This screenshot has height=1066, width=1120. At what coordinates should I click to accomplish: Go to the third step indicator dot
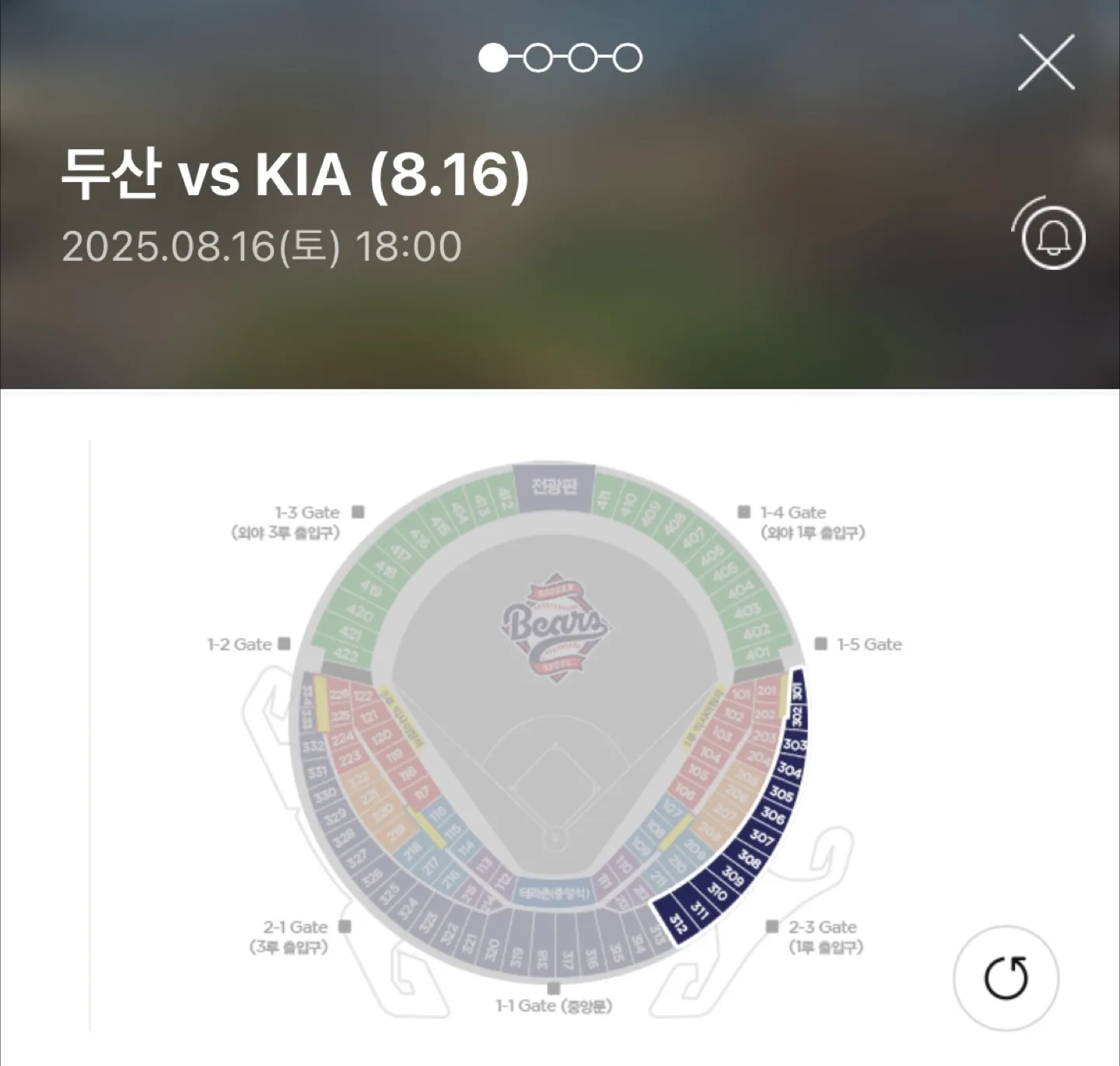coord(583,58)
